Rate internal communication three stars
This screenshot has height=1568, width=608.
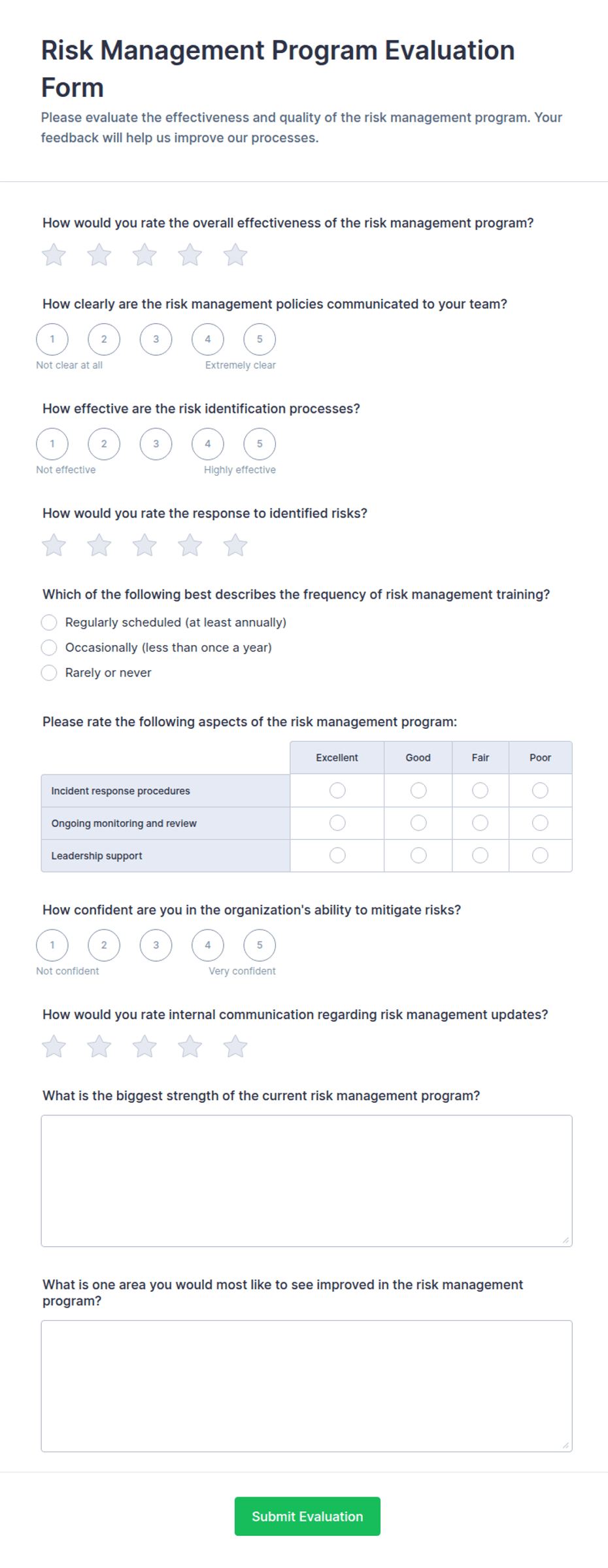point(144,1046)
